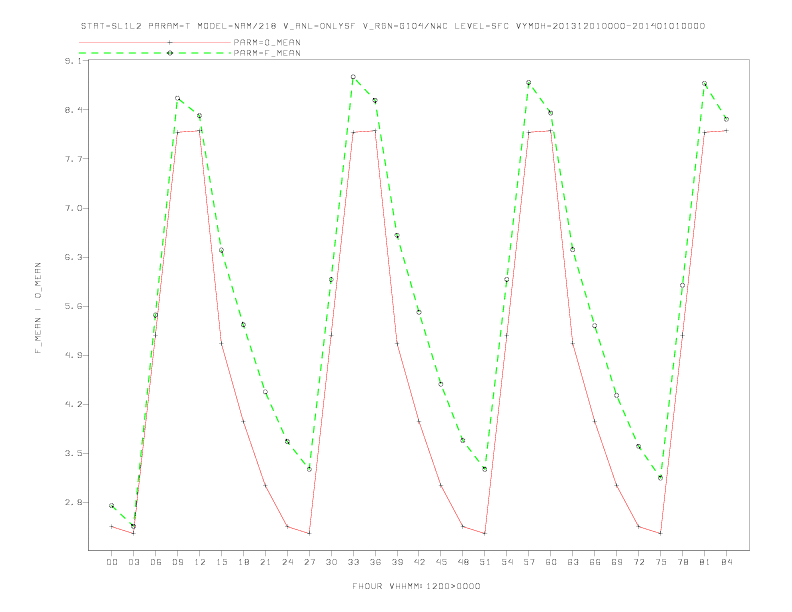Click the 69 forecast hour tick label
The height and width of the screenshot is (612, 792).
point(617,562)
